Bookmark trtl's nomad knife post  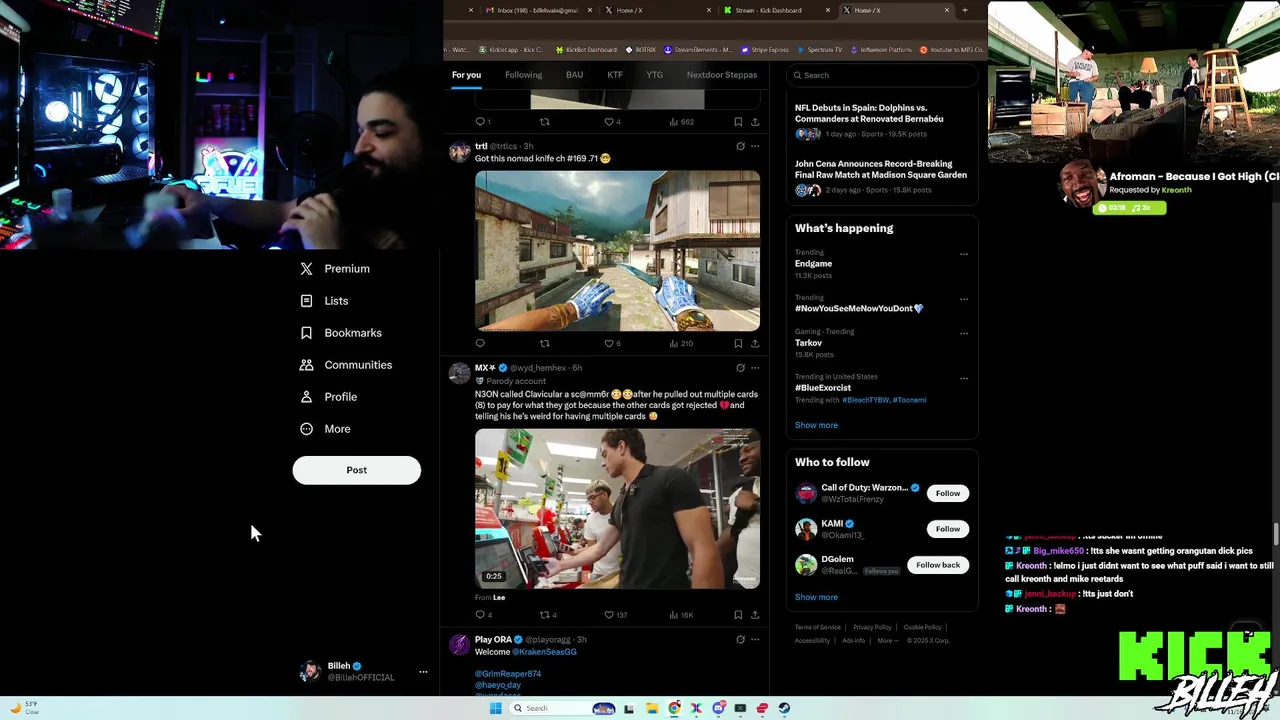tap(738, 343)
